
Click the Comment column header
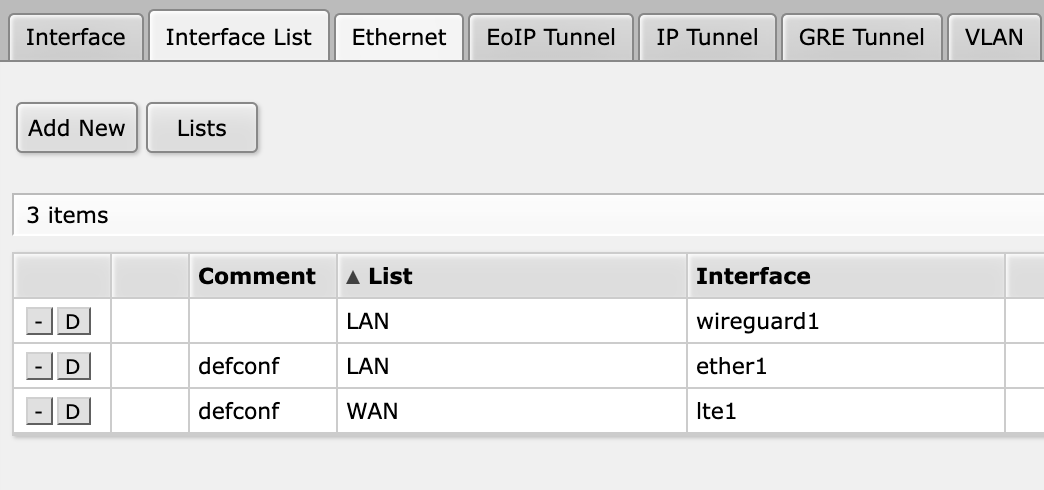257,276
